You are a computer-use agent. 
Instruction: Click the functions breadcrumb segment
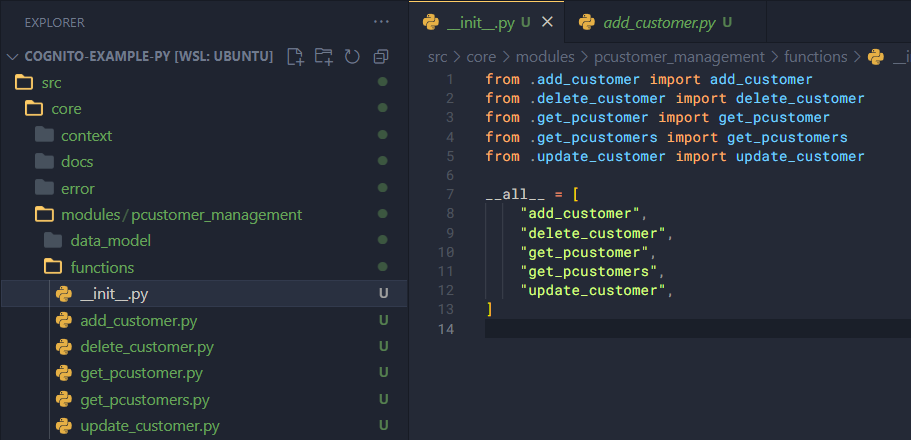815,57
